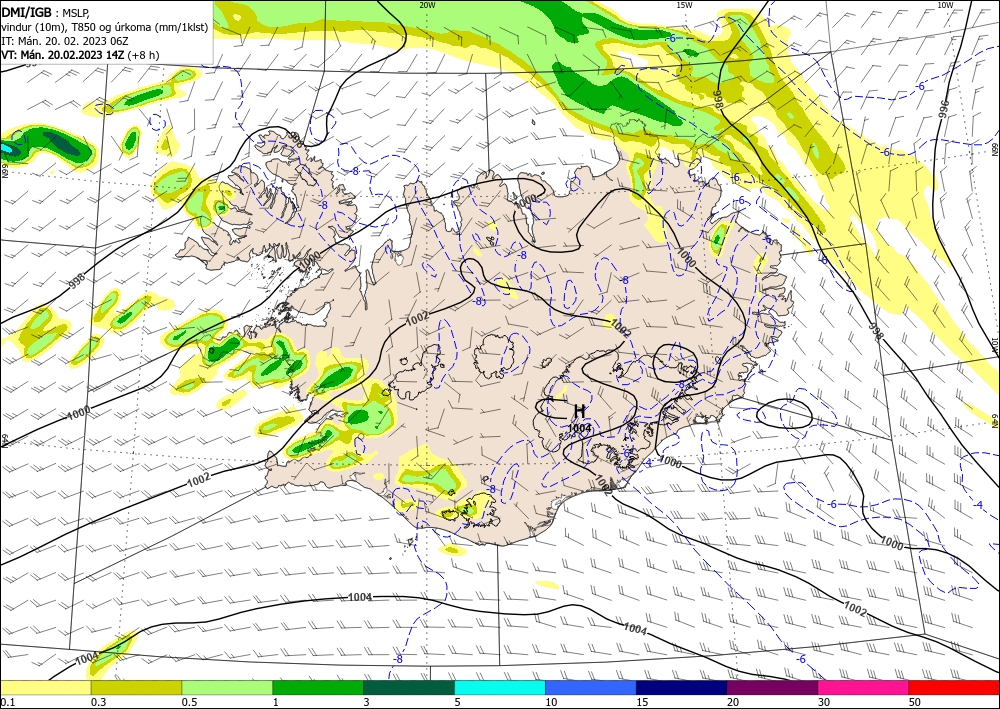Click the light green 0.5–1 legend swatch
The width and height of the screenshot is (1000, 709).
click(227, 687)
